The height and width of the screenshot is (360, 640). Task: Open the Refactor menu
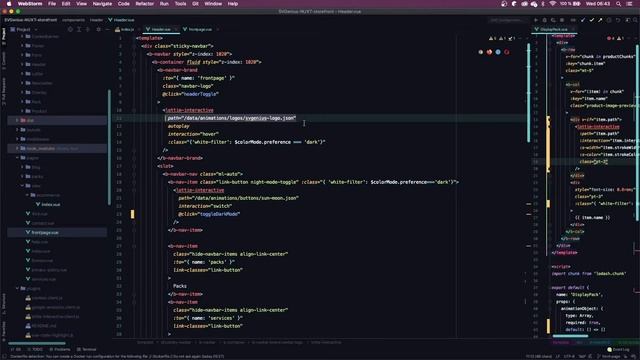tap(144, 4)
